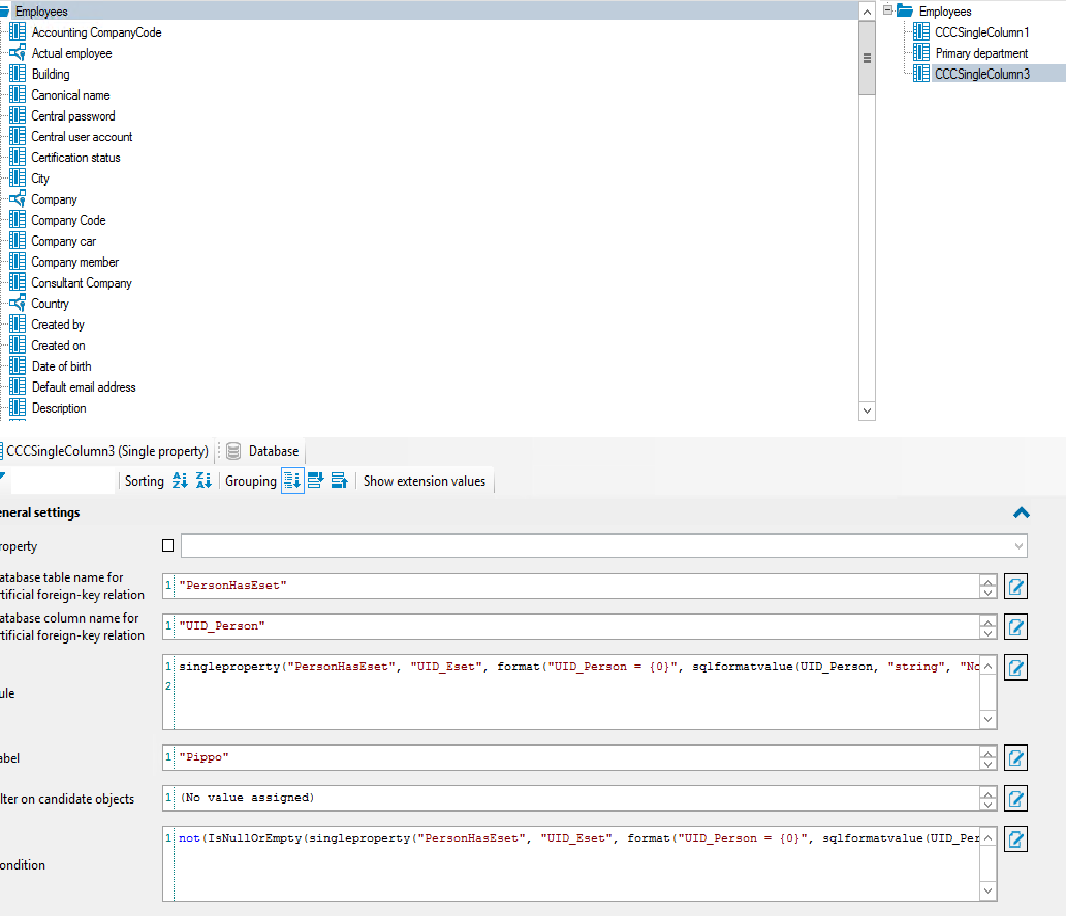The height and width of the screenshot is (916, 1066).
Task: Open editor for the condition field
Action: [x=1016, y=839]
